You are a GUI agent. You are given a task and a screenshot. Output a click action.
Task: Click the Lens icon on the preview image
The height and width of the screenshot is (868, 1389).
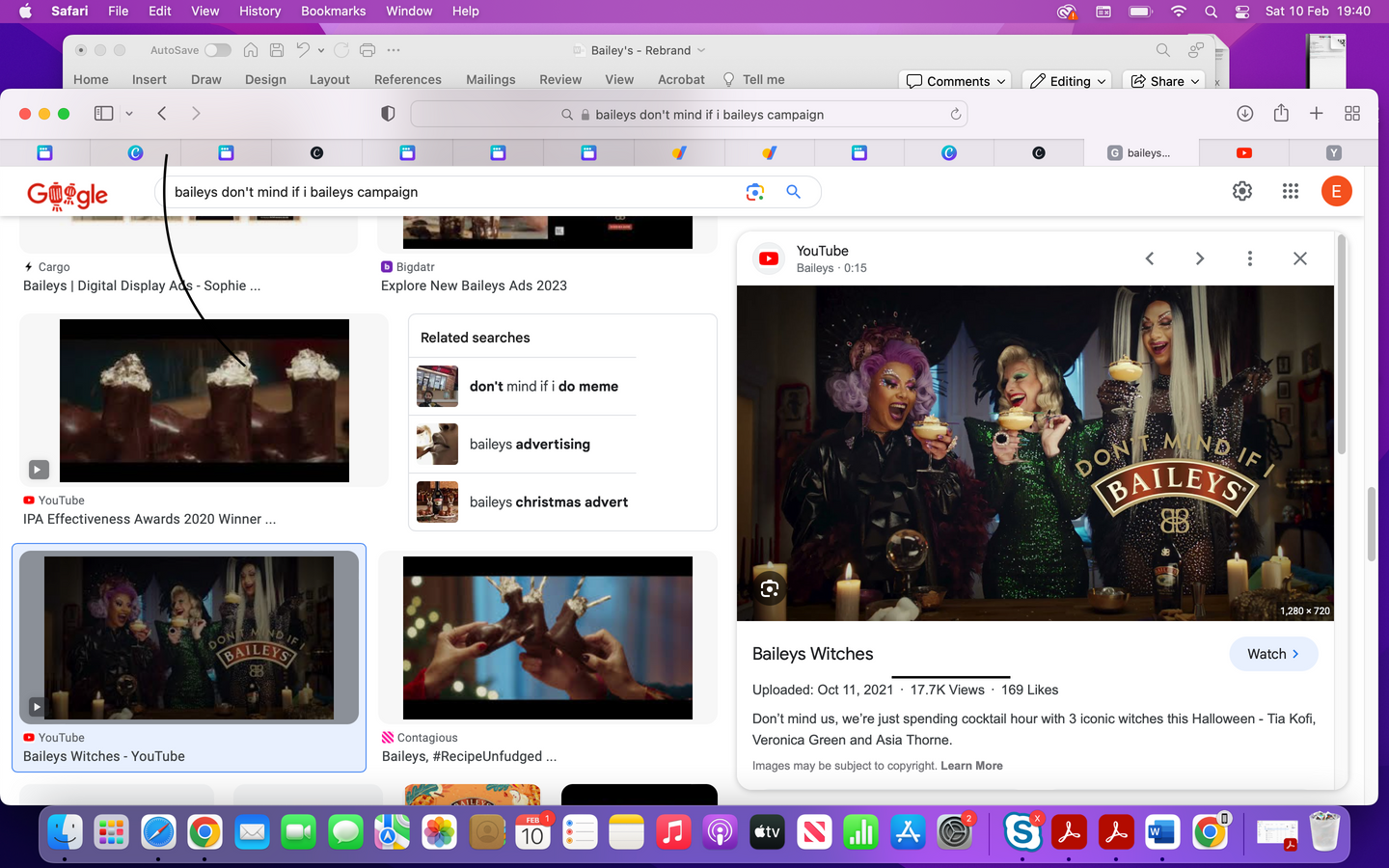tap(770, 588)
